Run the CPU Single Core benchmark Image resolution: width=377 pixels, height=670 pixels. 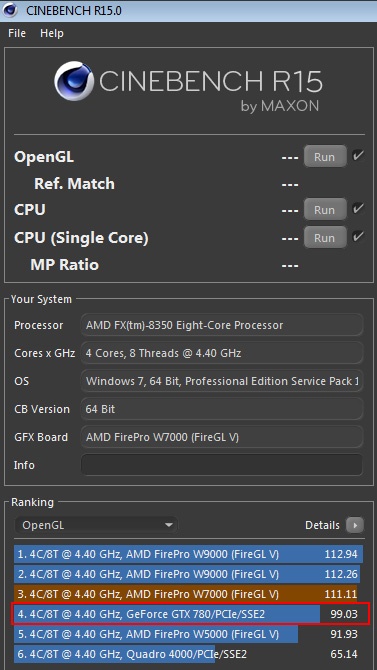click(x=325, y=237)
